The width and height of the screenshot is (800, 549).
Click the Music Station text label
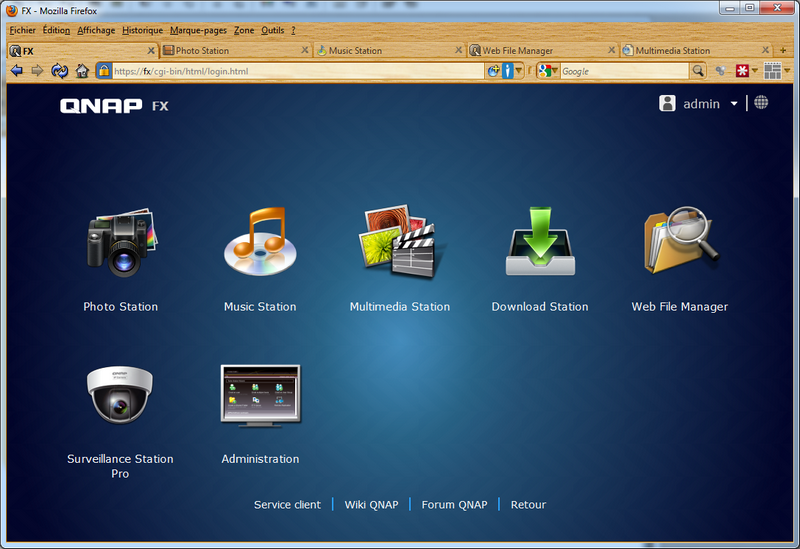tap(260, 307)
